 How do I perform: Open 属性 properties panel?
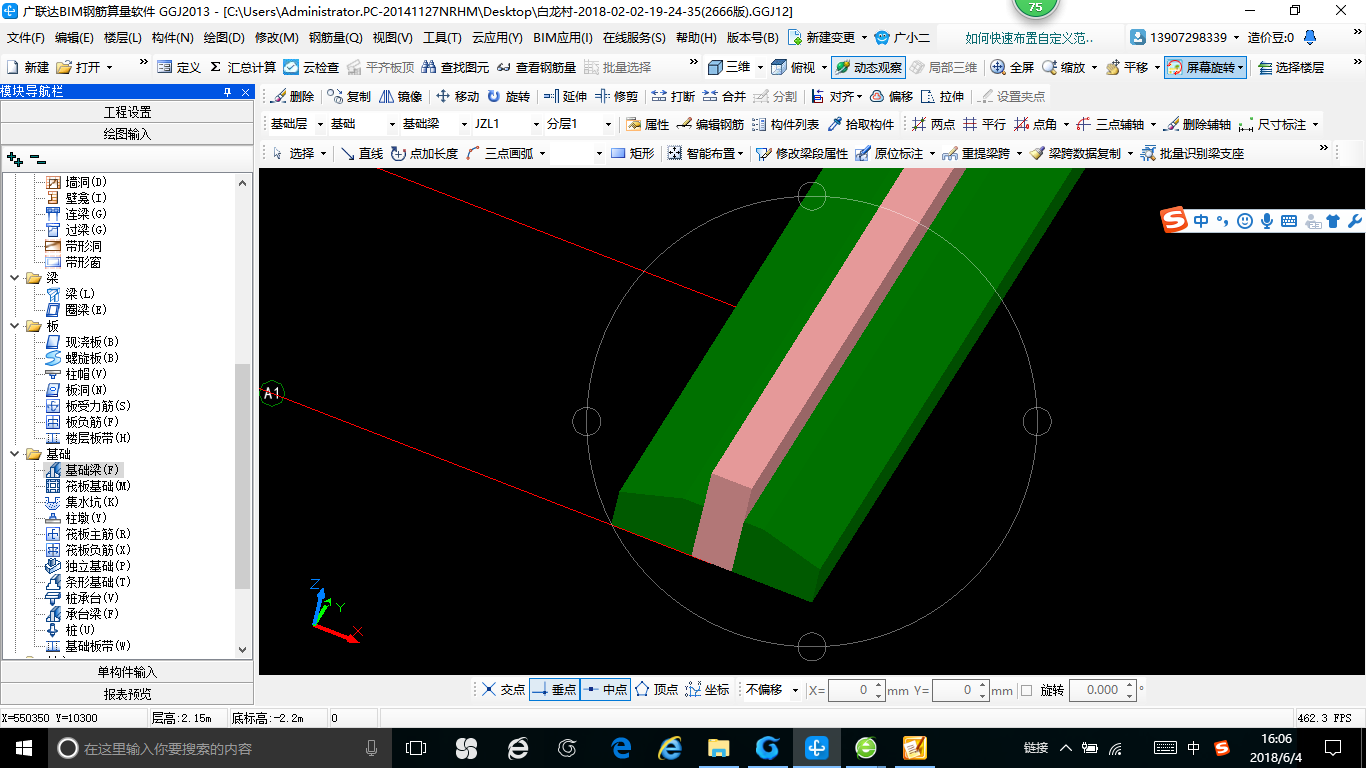[x=647, y=125]
